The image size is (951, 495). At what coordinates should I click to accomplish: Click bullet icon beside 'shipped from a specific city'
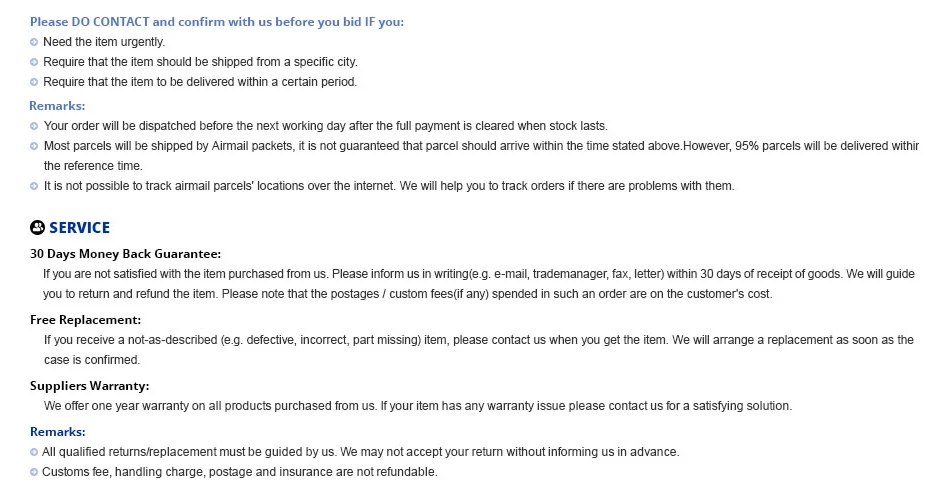[34, 62]
